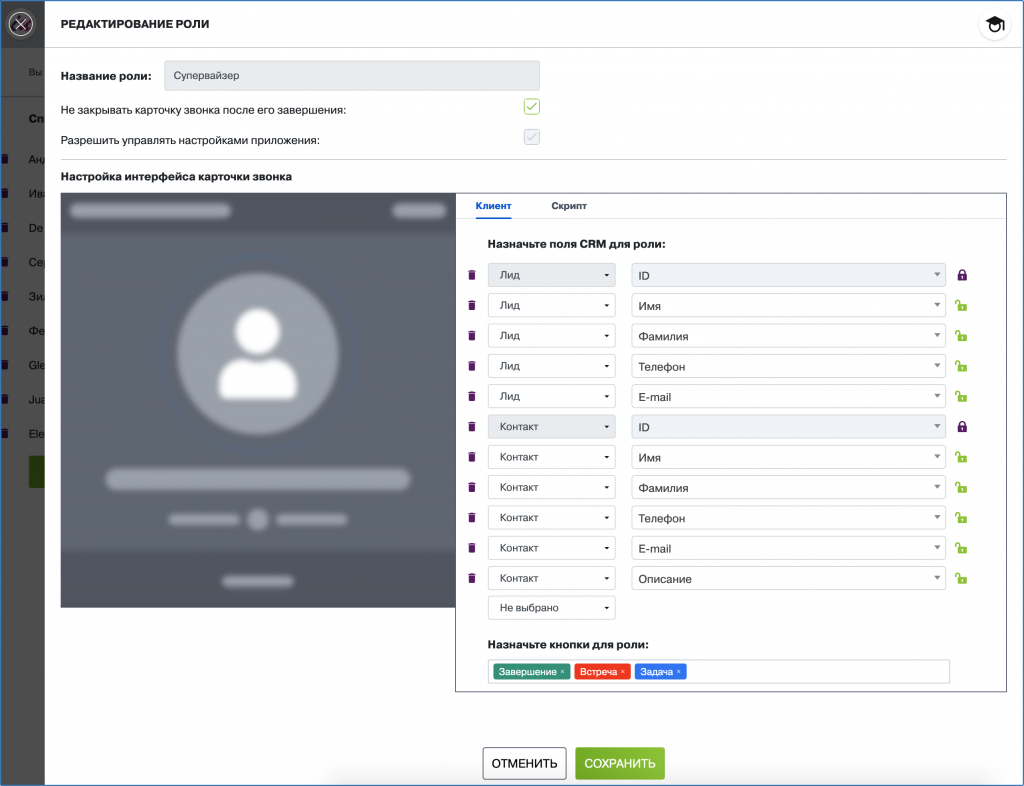Click purple lock on Контакт ID row
This screenshot has height=786, width=1024.
coord(961,427)
